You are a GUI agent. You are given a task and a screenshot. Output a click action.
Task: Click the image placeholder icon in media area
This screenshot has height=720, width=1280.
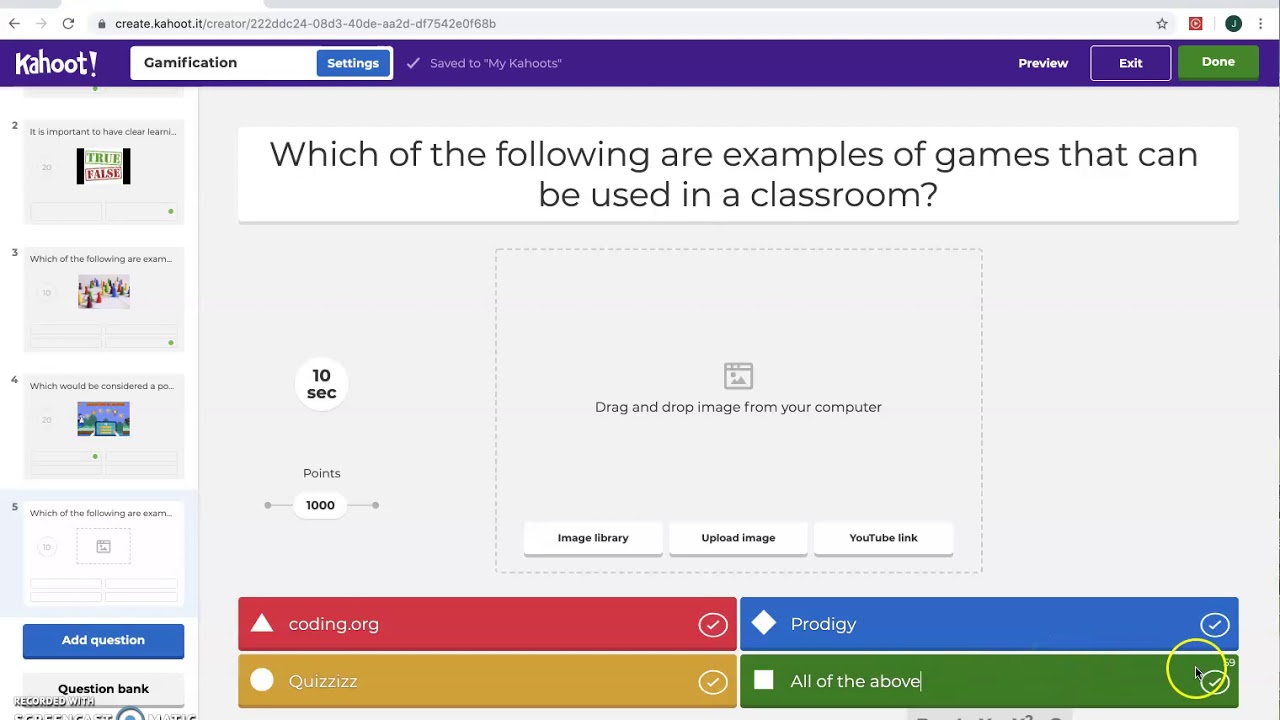738,376
